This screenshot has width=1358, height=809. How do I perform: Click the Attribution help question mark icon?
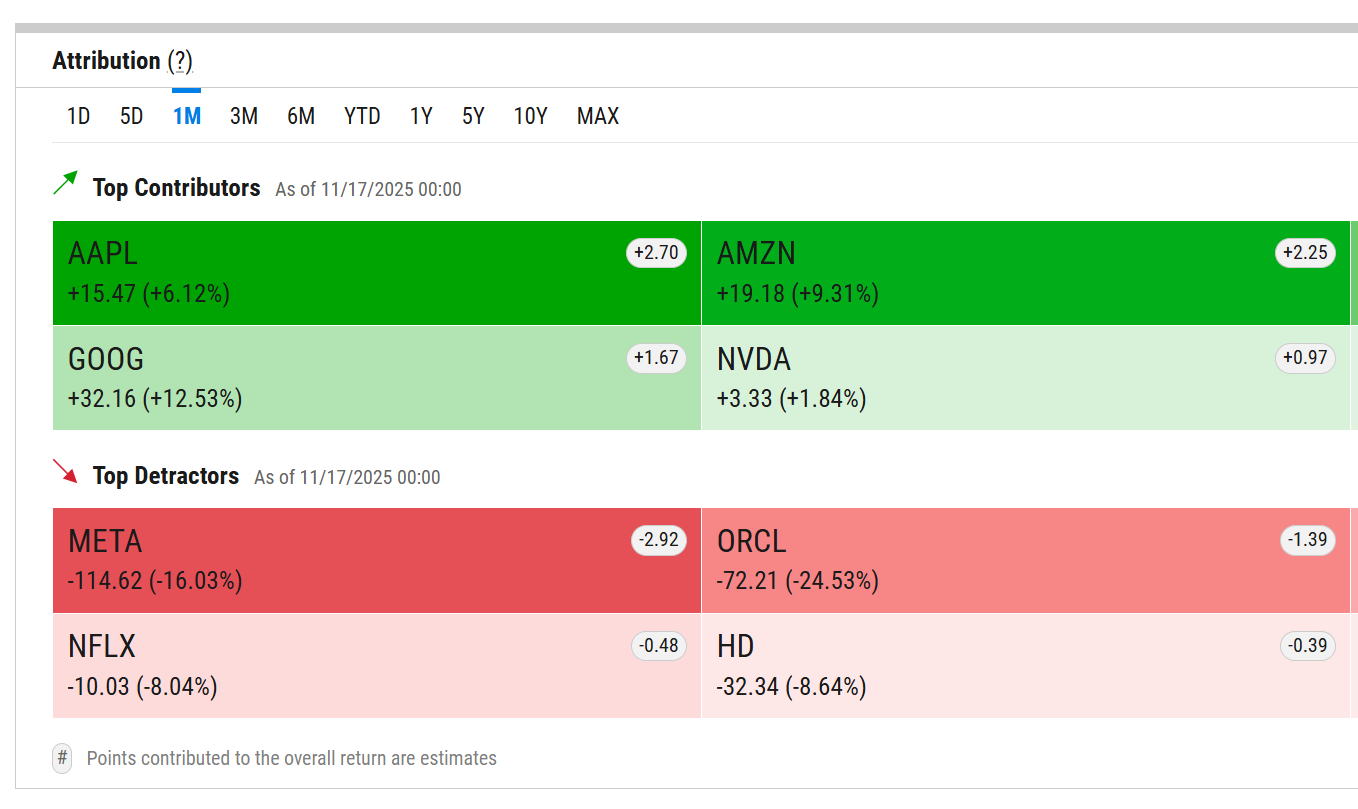pyautogui.click(x=180, y=62)
